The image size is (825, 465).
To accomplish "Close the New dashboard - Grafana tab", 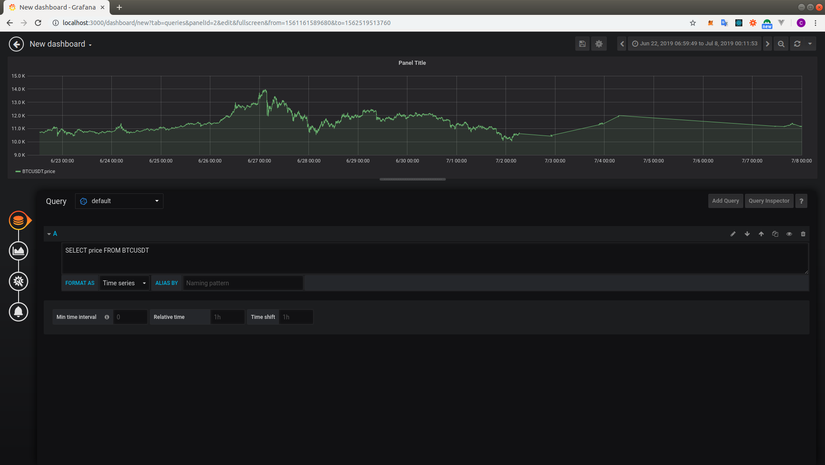I will (x=103, y=7).
